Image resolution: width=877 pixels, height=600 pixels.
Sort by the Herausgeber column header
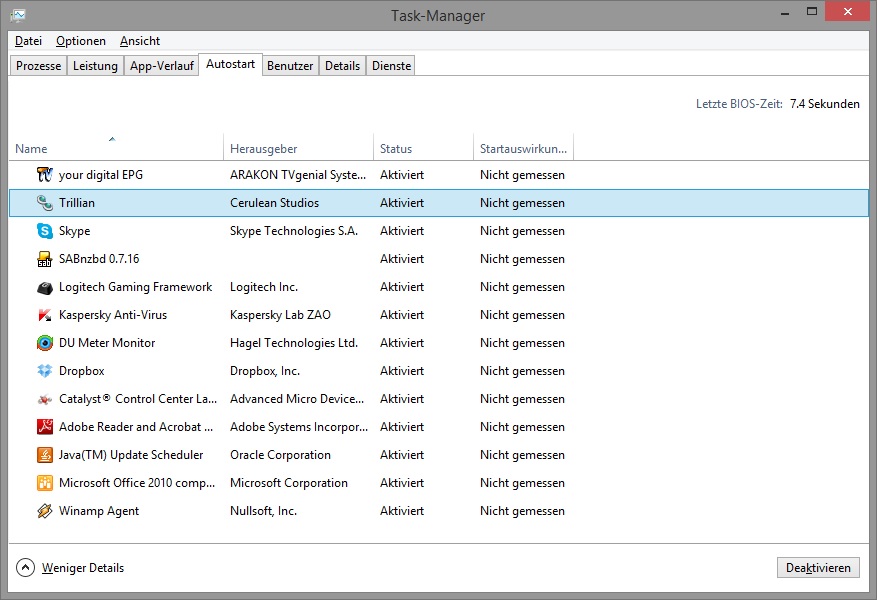click(x=298, y=147)
